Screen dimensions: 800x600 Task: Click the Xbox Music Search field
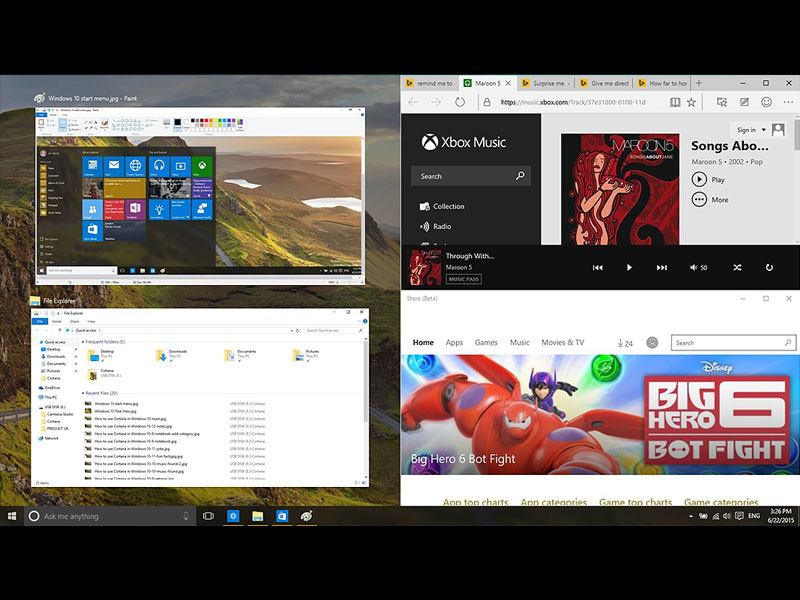(471, 176)
